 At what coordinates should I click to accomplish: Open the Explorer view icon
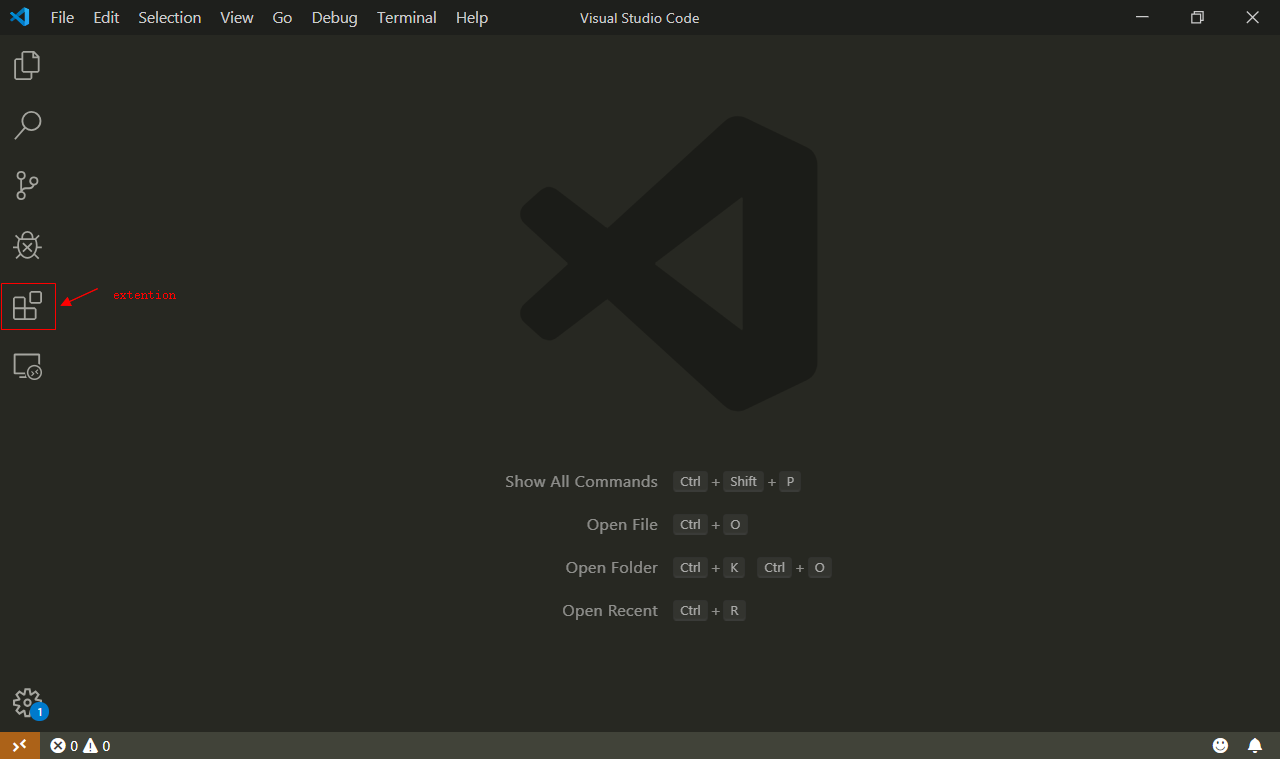tap(26, 65)
